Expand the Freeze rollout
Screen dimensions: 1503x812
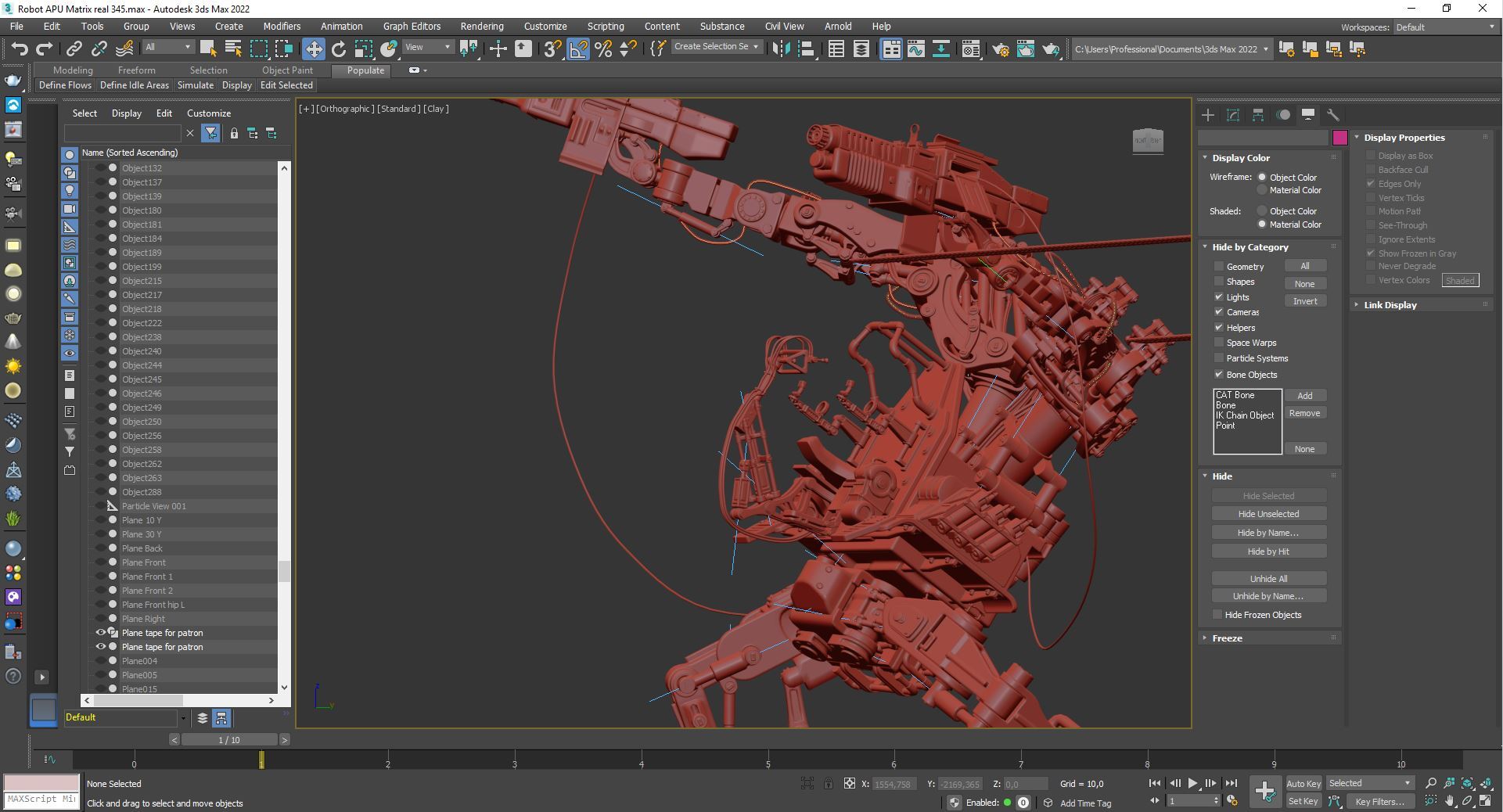click(1227, 638)
